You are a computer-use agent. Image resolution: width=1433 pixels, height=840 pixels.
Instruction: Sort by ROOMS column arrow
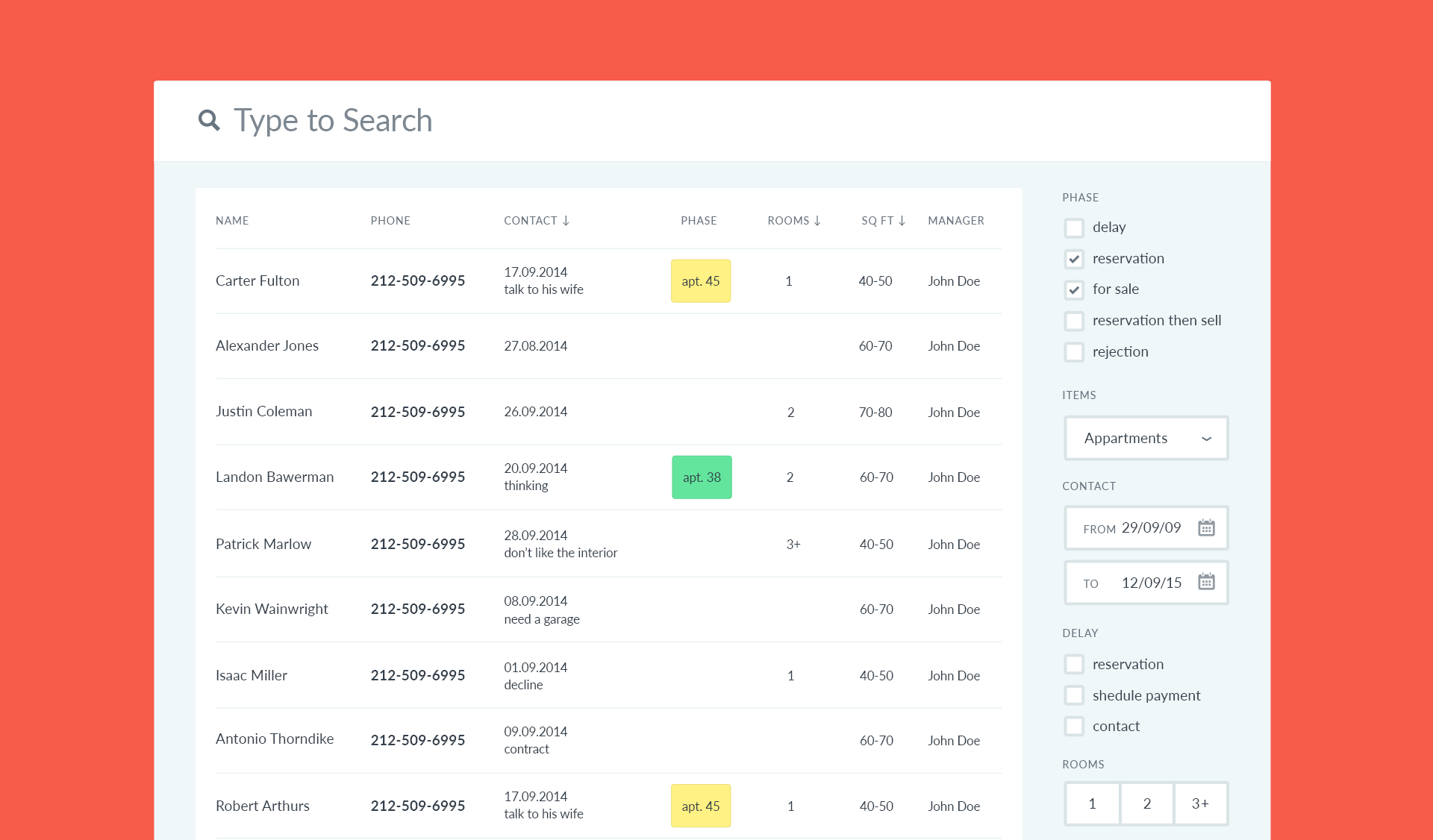pos(817,221)
